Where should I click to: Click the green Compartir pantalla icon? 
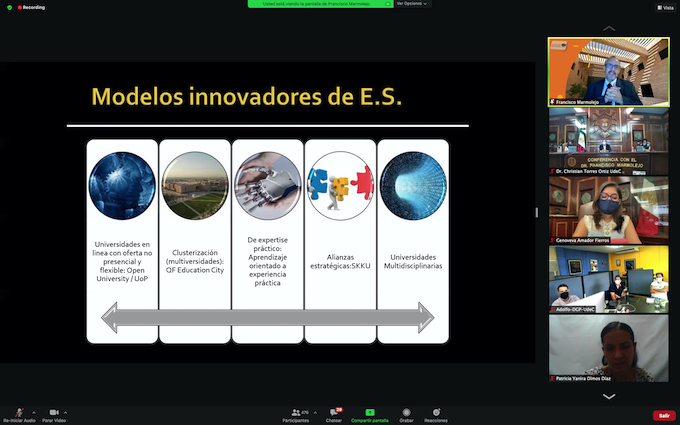coord(370,412)
